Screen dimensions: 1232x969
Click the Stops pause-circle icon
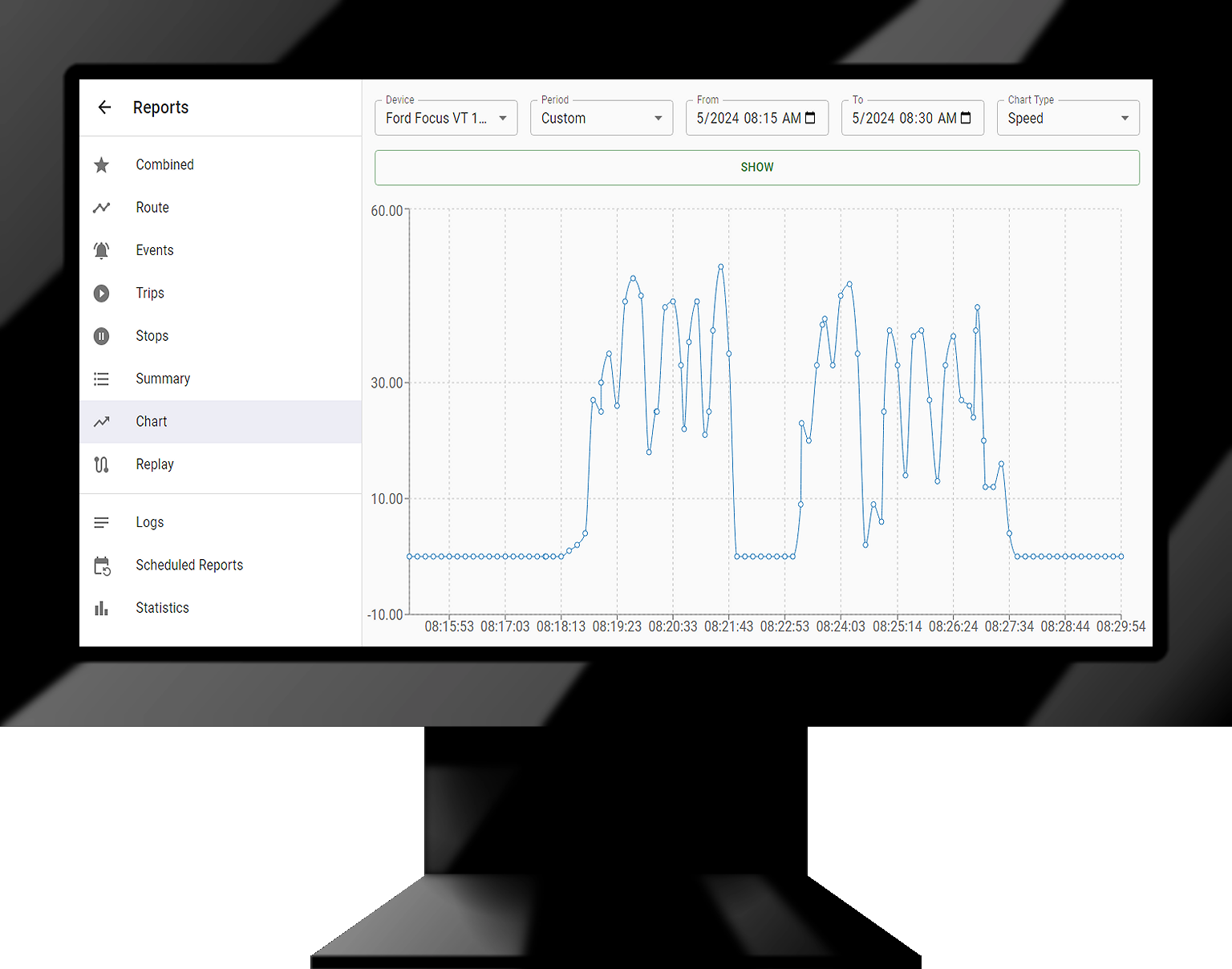101,336
